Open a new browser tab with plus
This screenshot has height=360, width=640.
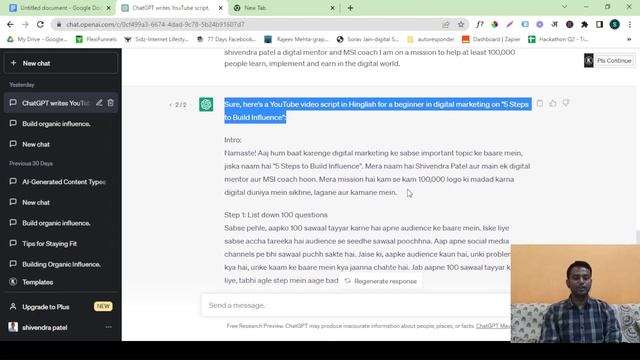tap(350, 8)
